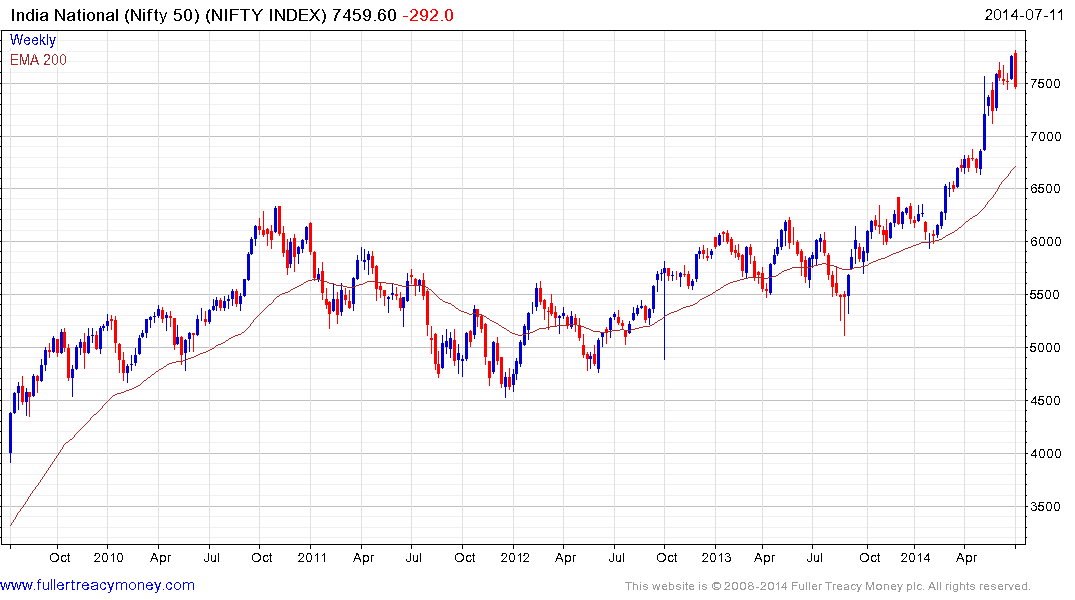Image resolution: width=1075 pixels, height=600 pixels.
Task: Click the copyright notice for Fuller Treacy Money
Action: click(x=828, y=586)
